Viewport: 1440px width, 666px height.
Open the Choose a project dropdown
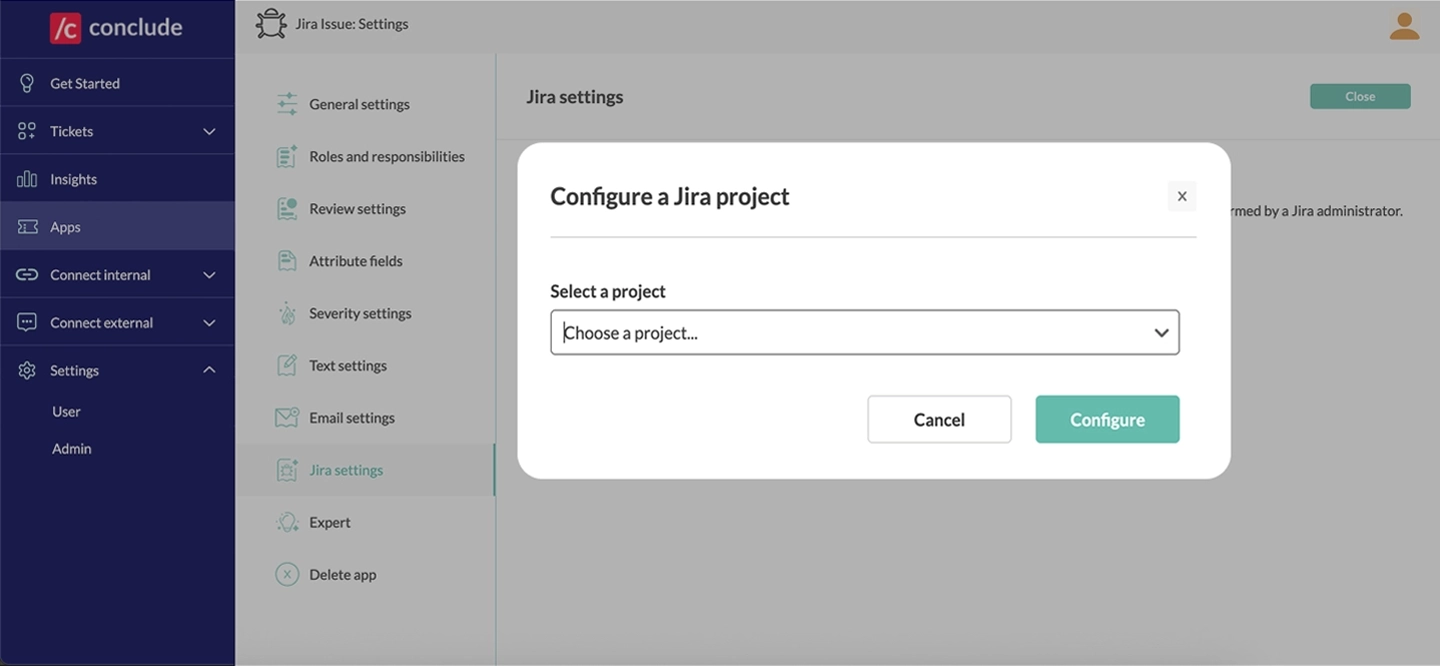pyautogui.click(x=865, y=332)
